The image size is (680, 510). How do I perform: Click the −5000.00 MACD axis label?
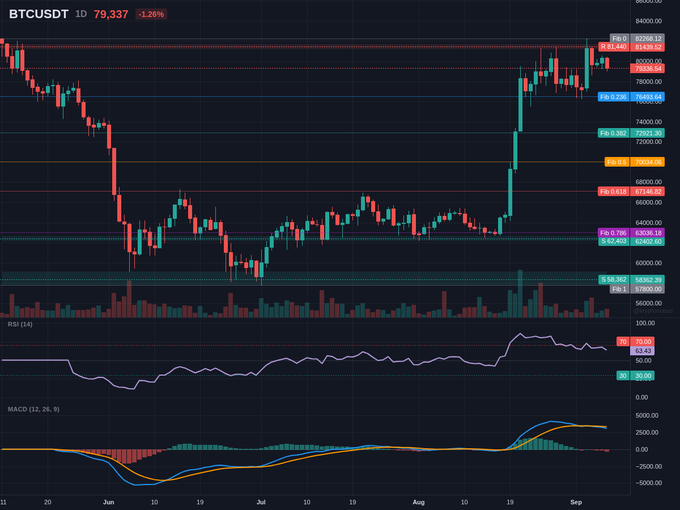(649, 483)
